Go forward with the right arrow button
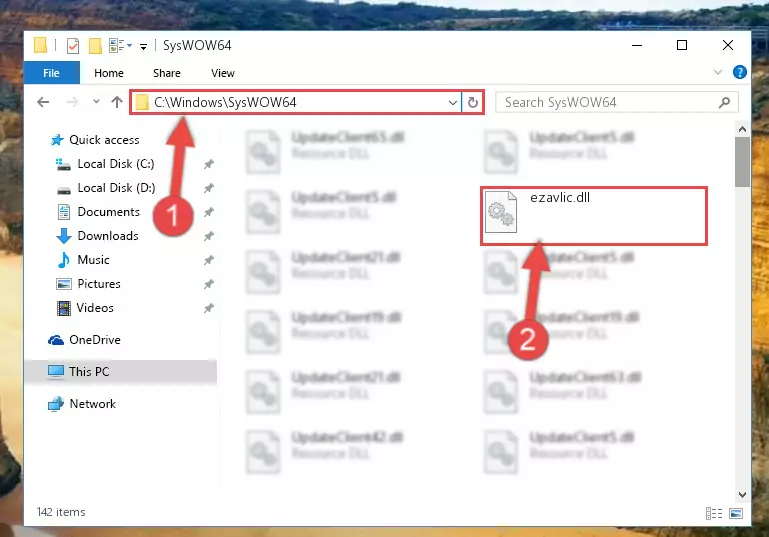This screenshot has width=769, height=537. click(x=72, y=102)
